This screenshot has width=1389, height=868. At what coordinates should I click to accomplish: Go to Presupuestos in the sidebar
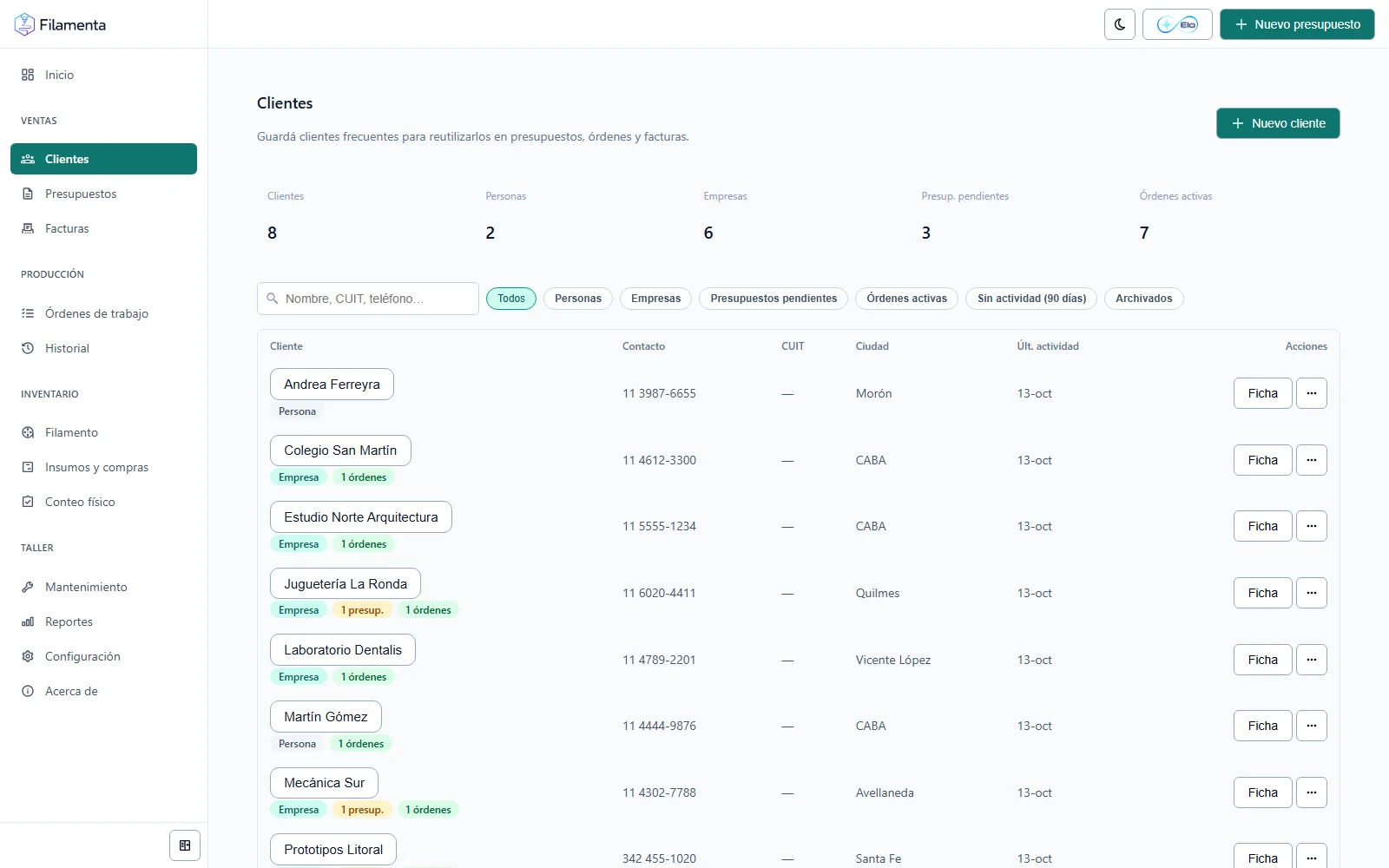[103, 194]
